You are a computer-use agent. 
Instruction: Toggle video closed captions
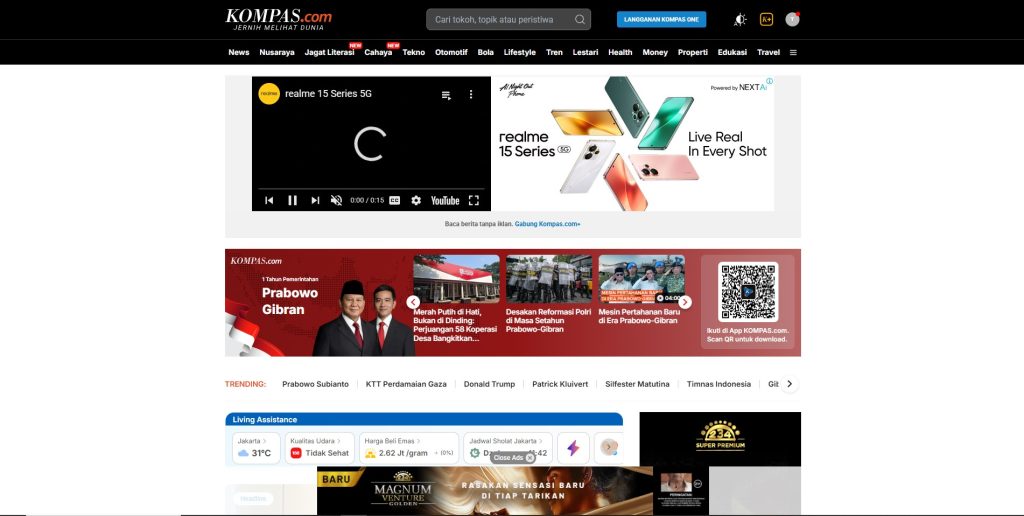(394, 201)
